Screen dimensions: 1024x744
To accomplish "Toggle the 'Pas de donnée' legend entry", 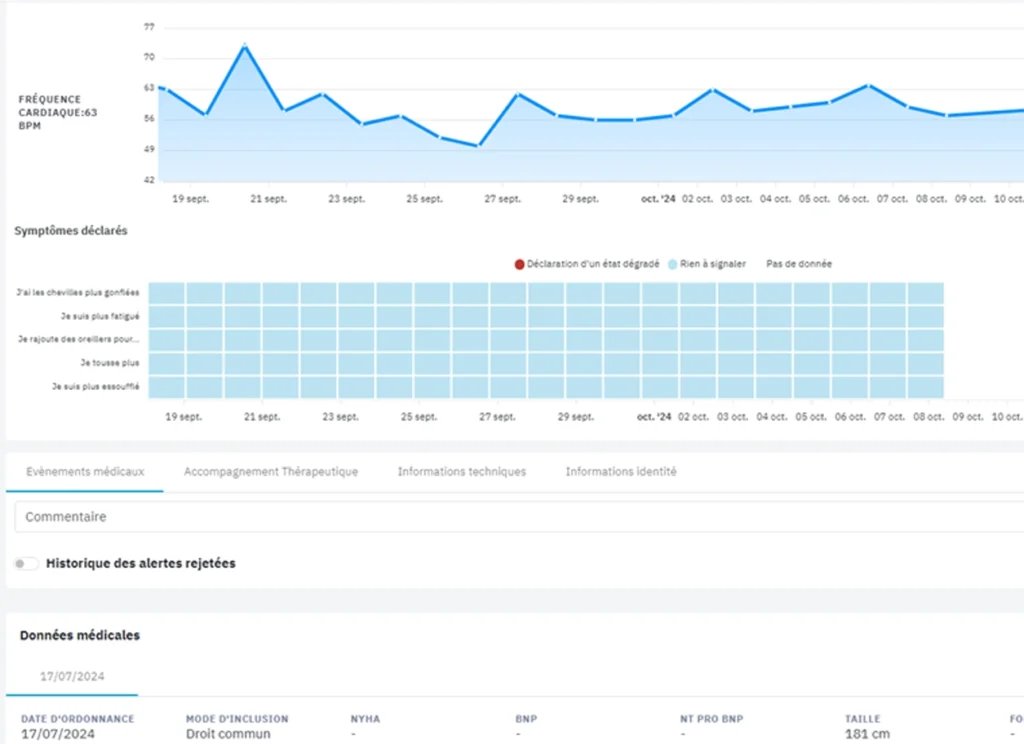I will [x=798, y=264].
